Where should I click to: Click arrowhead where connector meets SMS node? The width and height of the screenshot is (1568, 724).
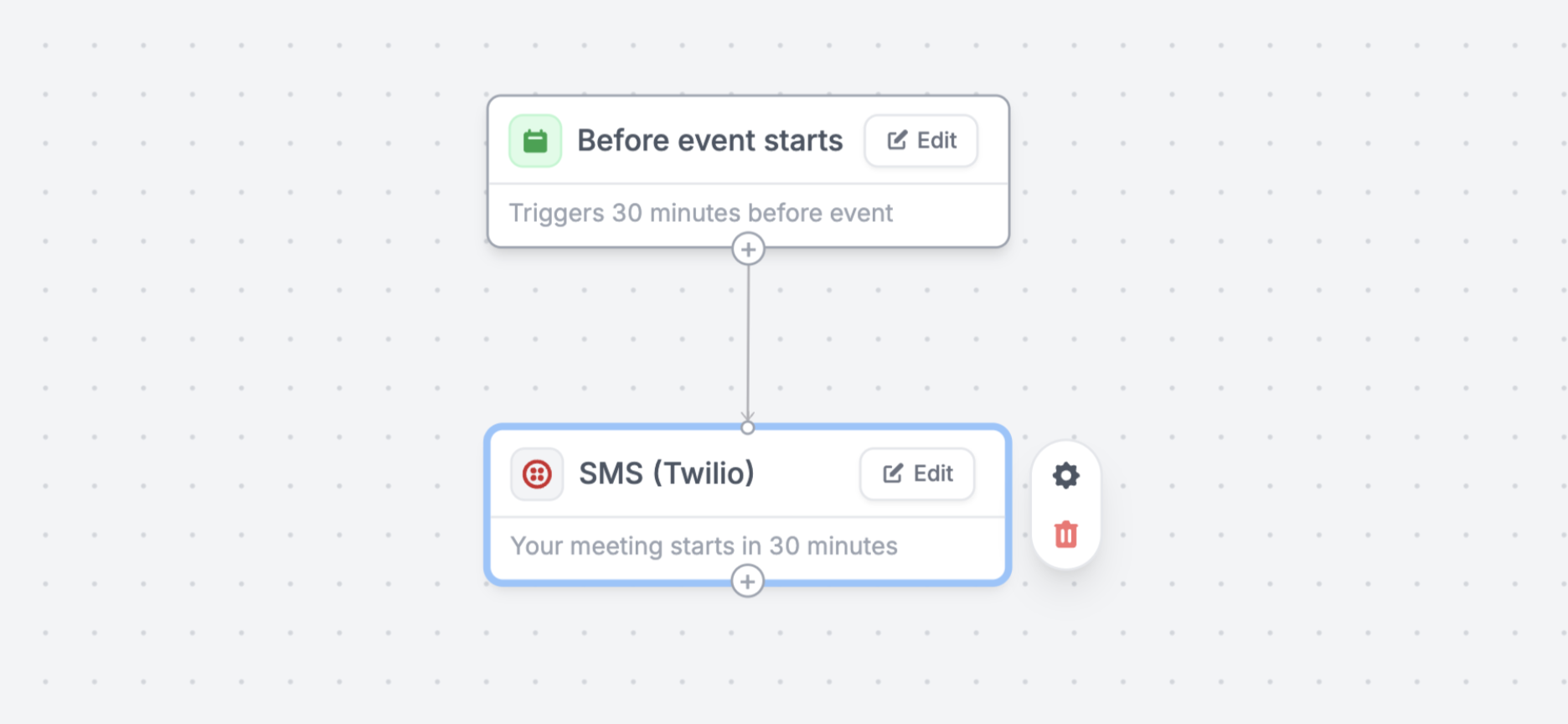pos(748,416)
